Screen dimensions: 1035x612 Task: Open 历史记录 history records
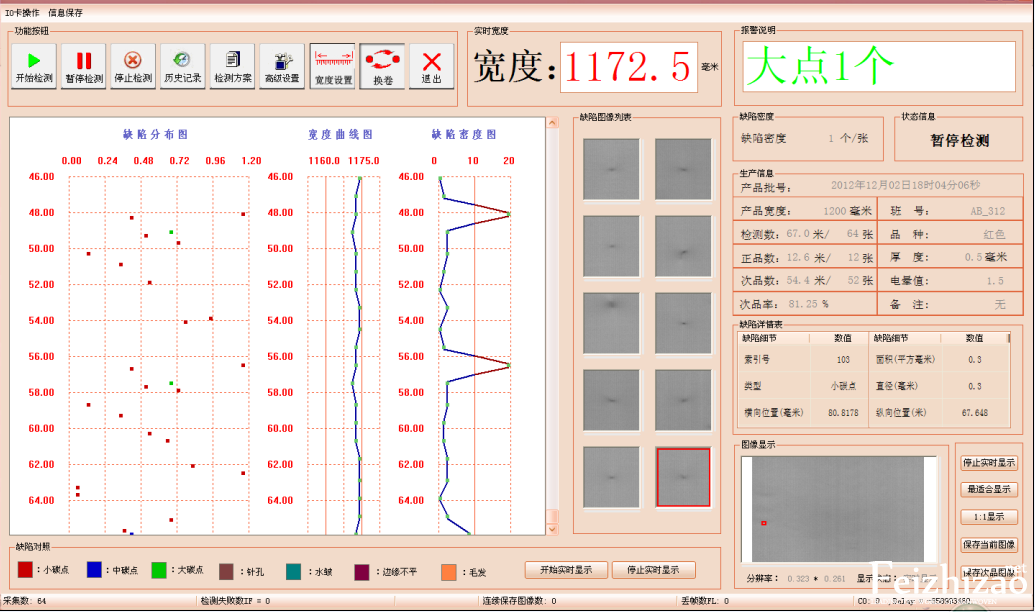click(183, 66)
